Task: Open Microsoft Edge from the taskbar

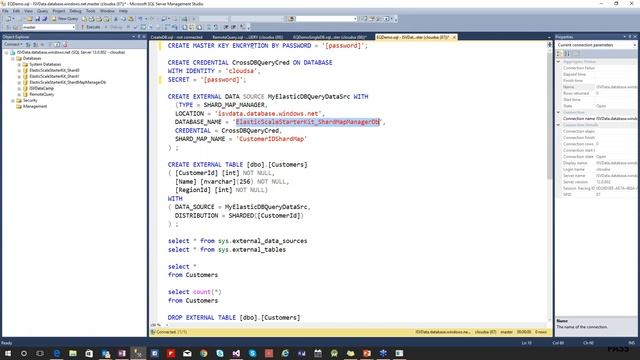Action: [56, 353]
